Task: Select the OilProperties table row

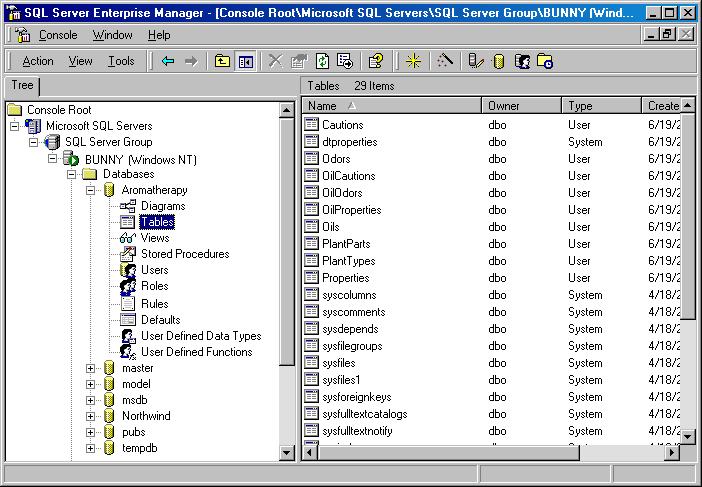Action: click(492, 210)
